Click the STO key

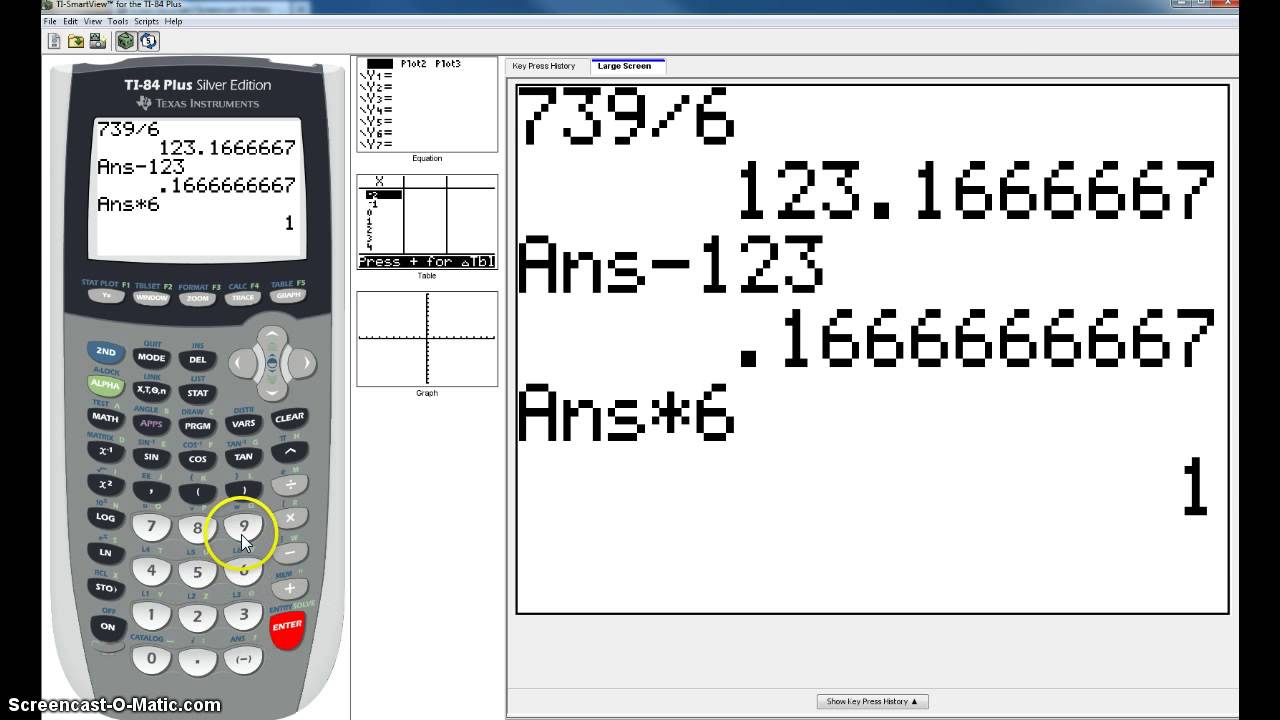point(105,588)
